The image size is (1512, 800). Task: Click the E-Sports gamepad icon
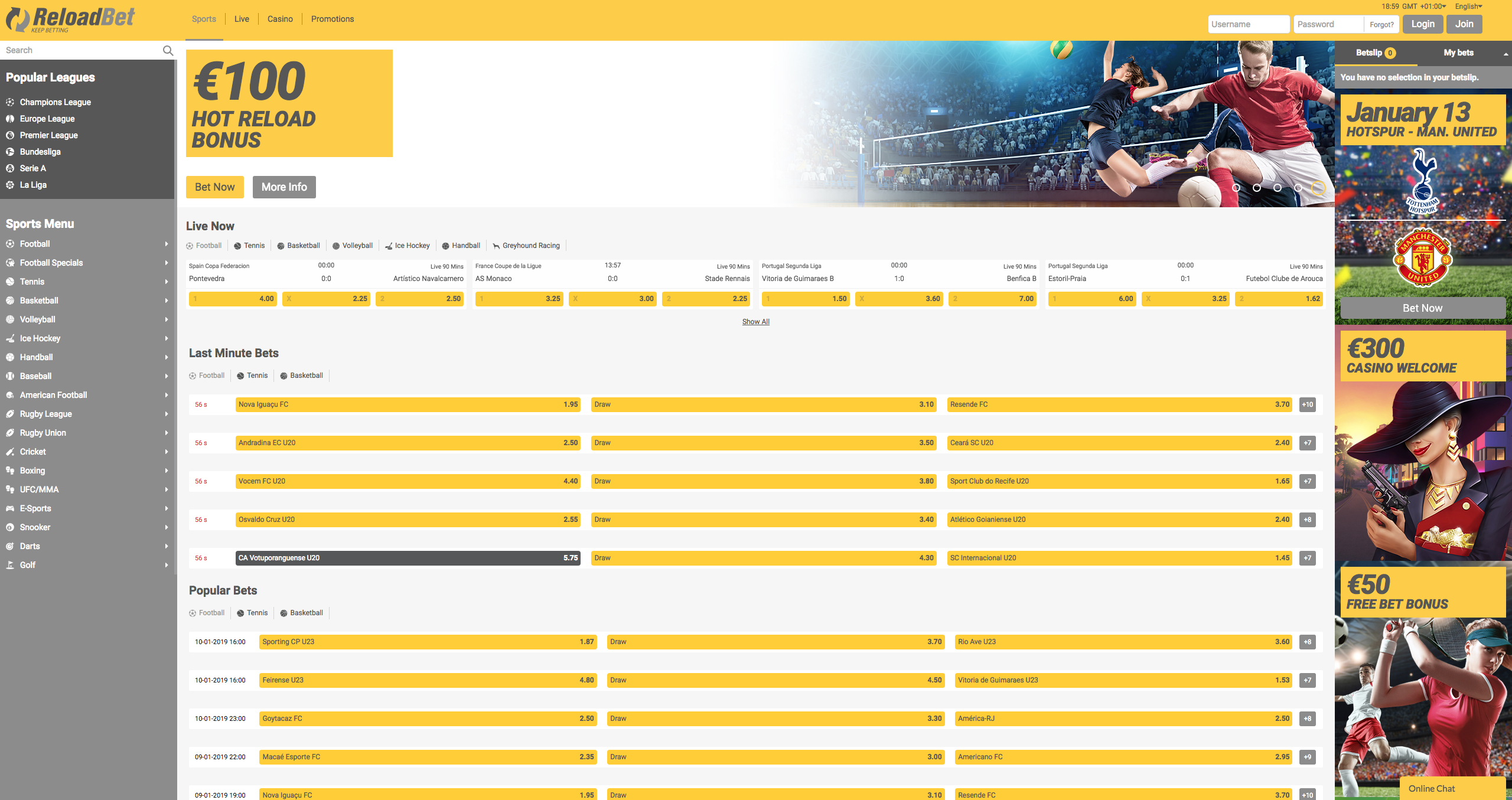10,508
